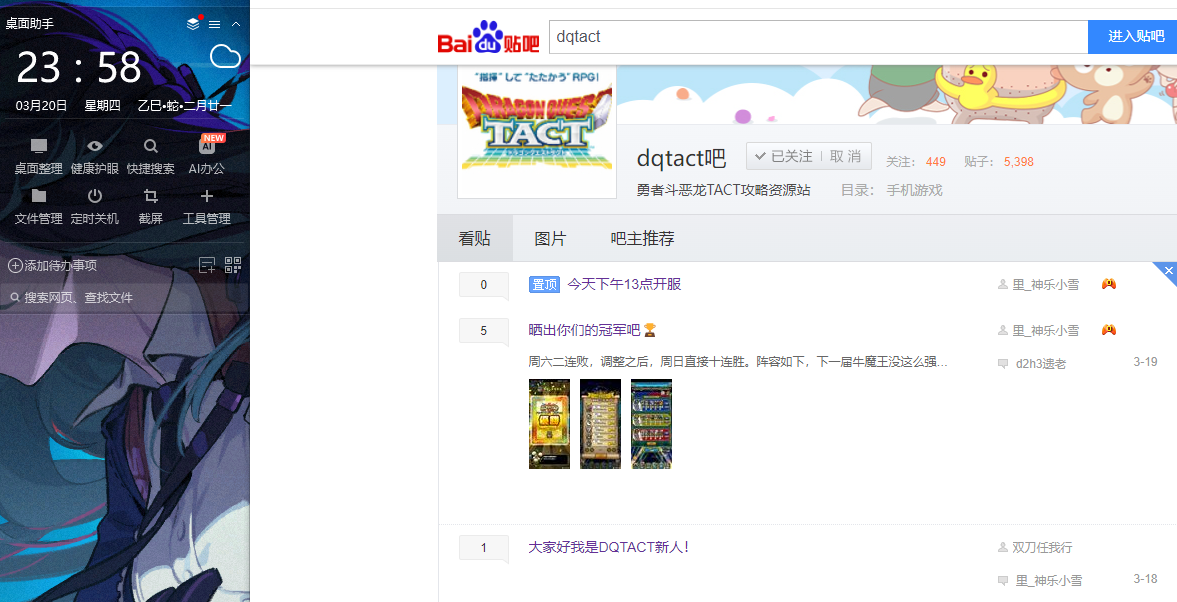Switch to the 吧主推荐 tab

pyautogui.click(x=643, y=239)
